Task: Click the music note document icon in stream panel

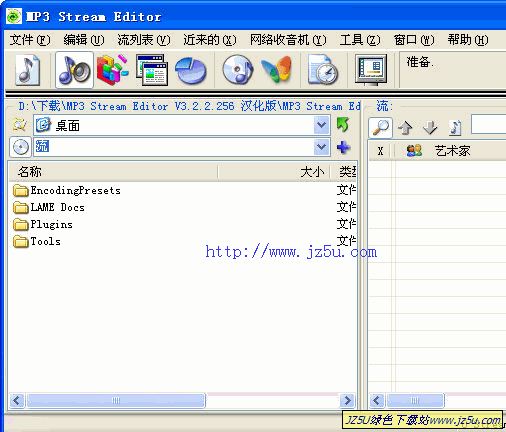Action: 455,127
